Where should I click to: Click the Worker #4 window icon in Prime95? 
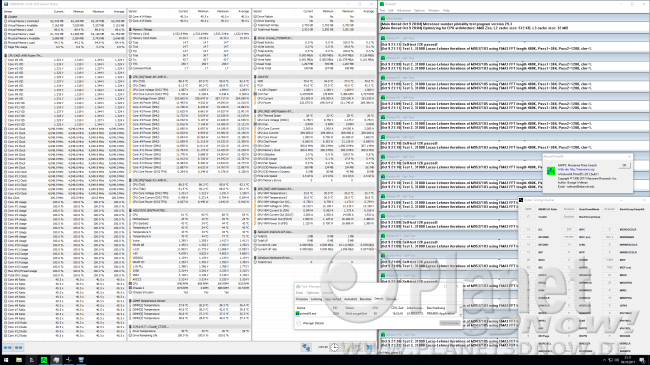tap(383, 97)
